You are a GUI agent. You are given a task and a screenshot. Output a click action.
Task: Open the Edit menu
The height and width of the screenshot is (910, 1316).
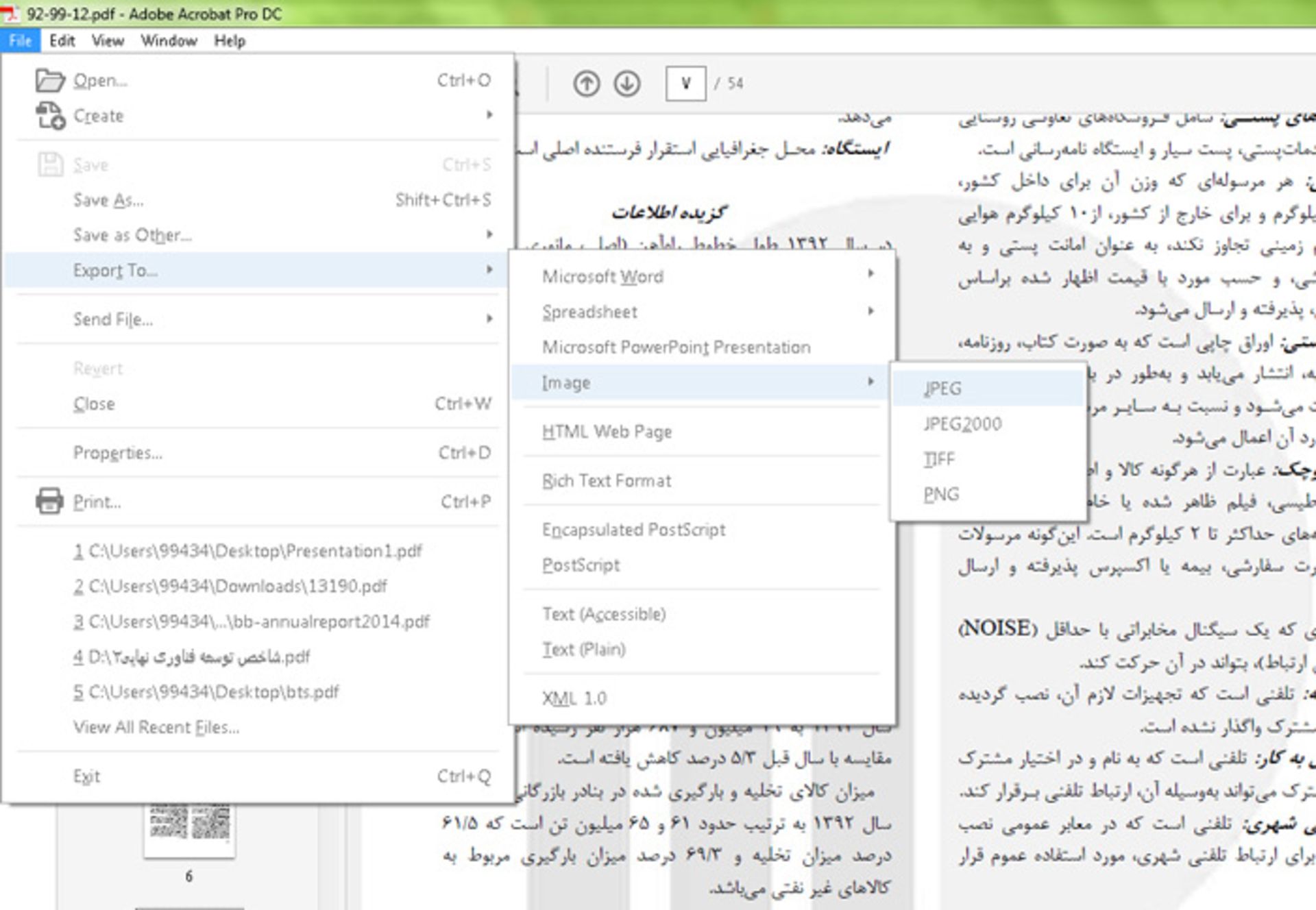(62, 41)
